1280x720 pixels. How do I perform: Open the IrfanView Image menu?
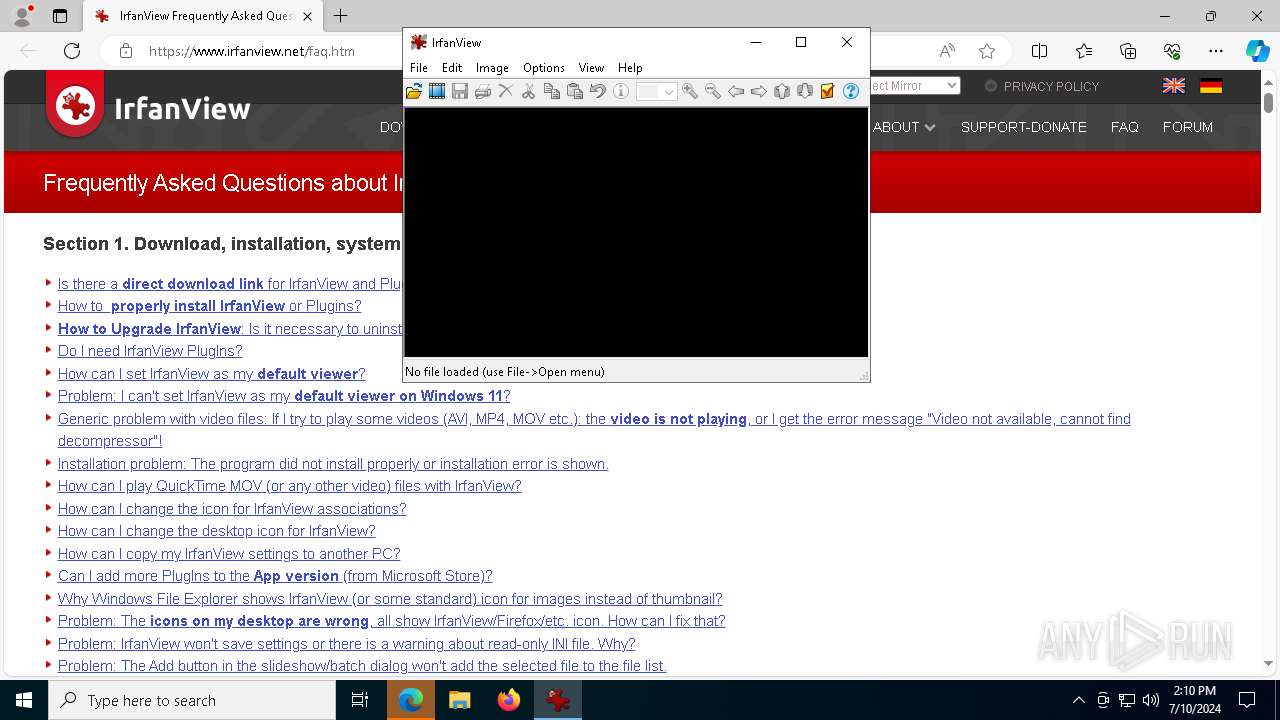(x=492, y=67)
